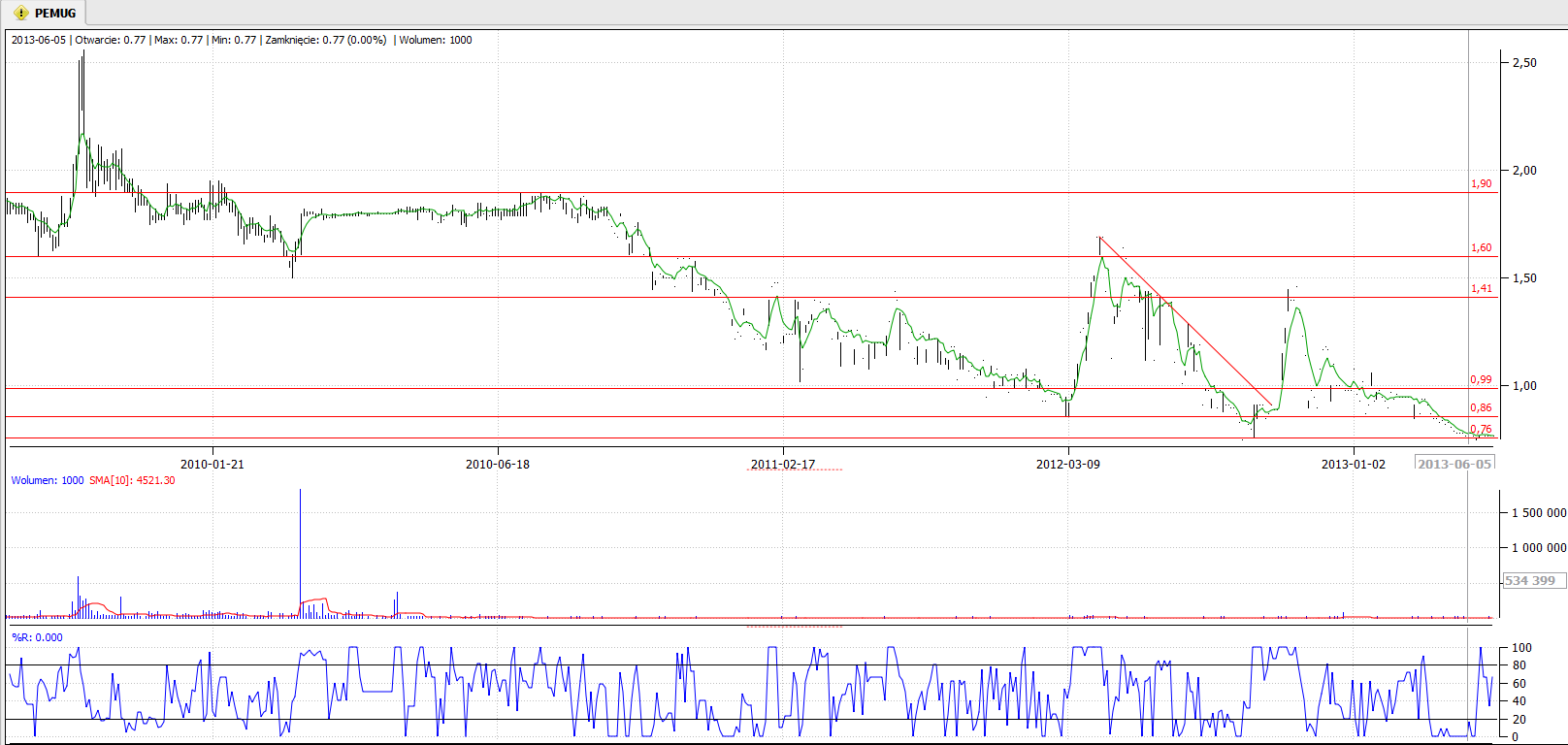Click the SMA[10]: 4521.30 label
This screenshot has width=1568, height=745.
[132, 480]
